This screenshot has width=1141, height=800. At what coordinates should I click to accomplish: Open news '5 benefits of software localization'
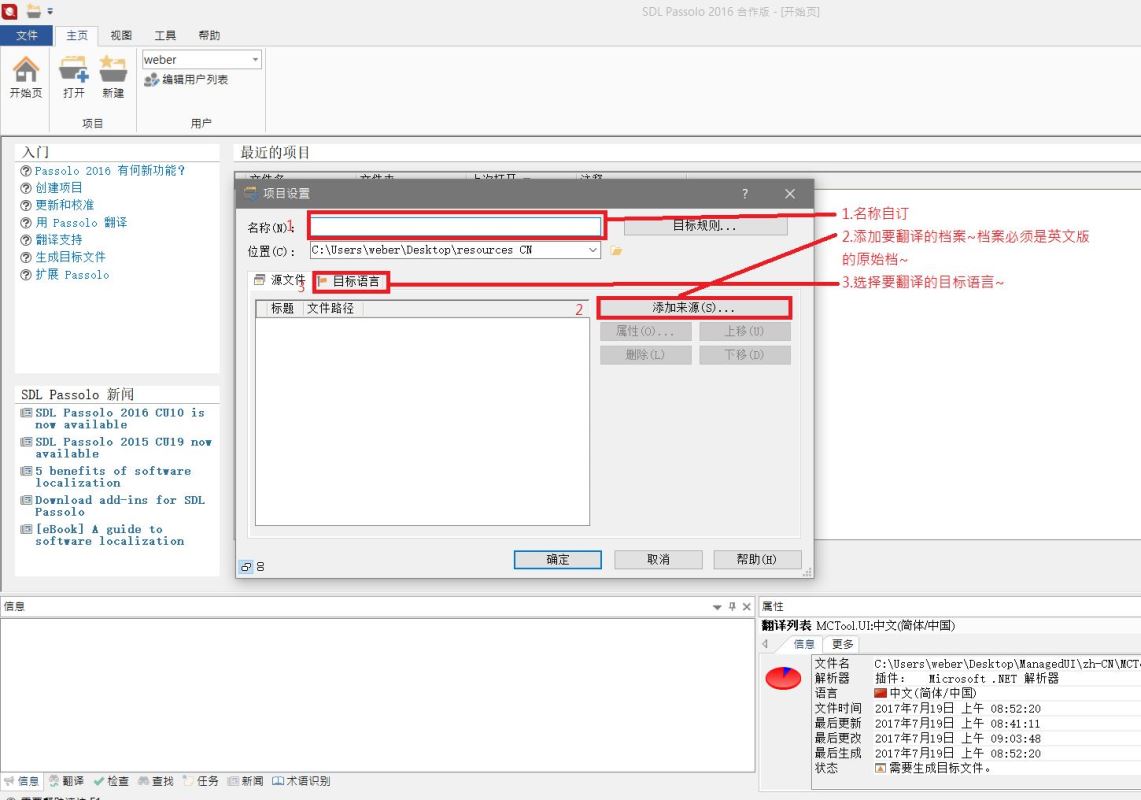(113, 477)
